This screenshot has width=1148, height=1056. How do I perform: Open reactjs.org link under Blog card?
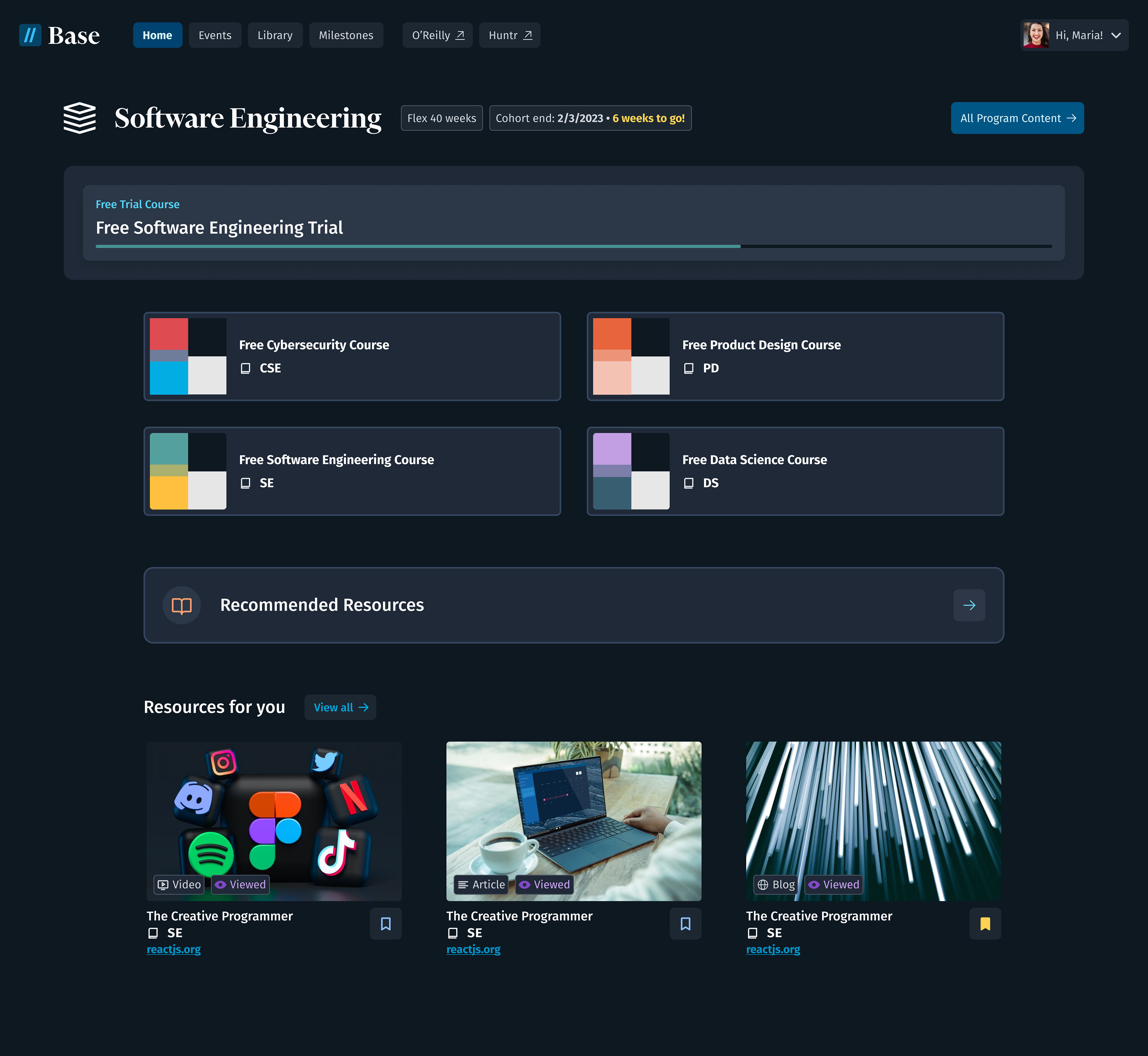click(773, 950)
